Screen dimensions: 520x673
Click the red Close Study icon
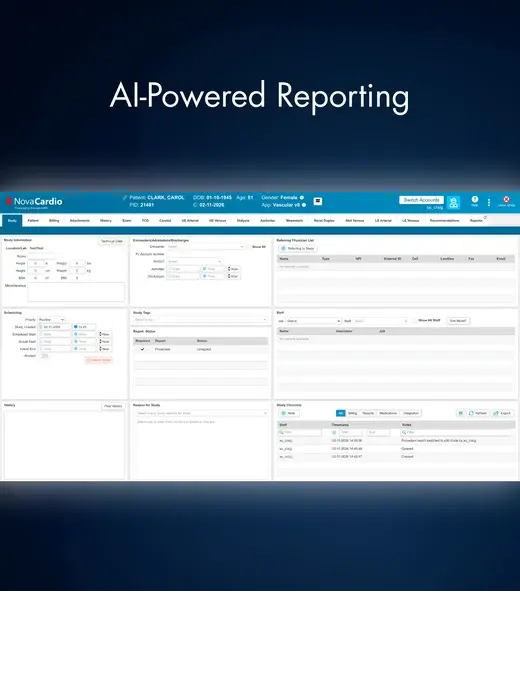pyautogui.click(x=506, y=200)
